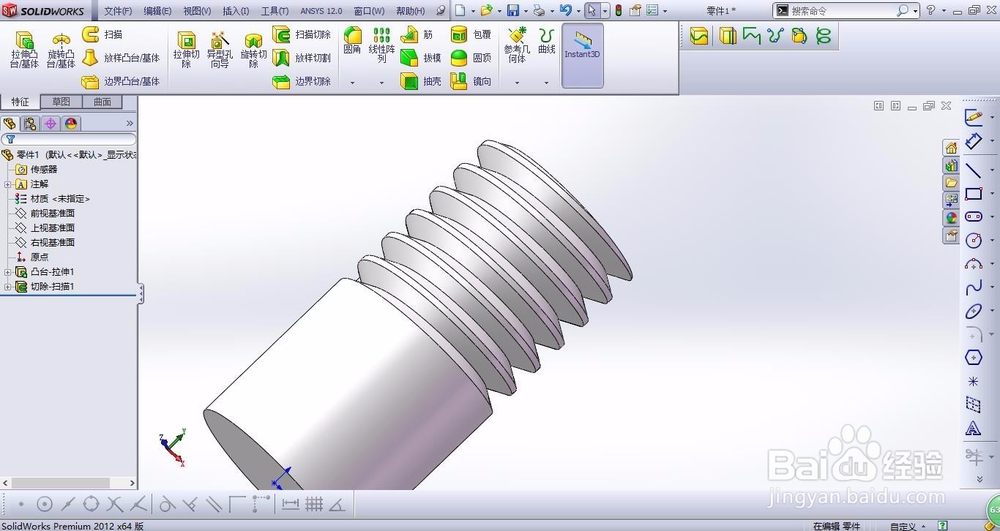Screen dimensions: 1000x531
Task: Open the 插入(I) menu
Action: [236, 11]
